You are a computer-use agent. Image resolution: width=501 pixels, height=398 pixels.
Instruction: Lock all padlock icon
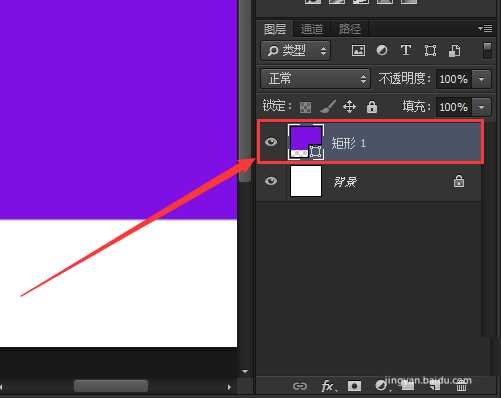pyautogui.click(x=372, y=107)
